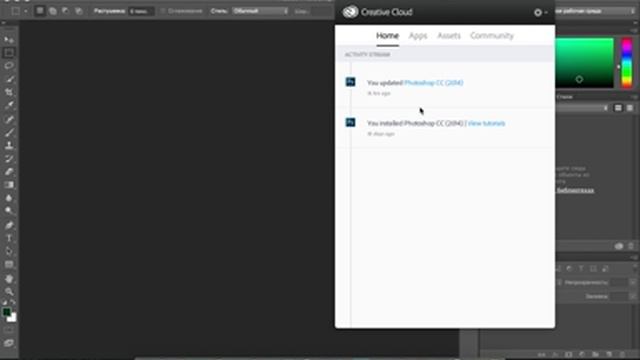
Task: Filter layers by shape layers
Action: click(x=593, y=269)
